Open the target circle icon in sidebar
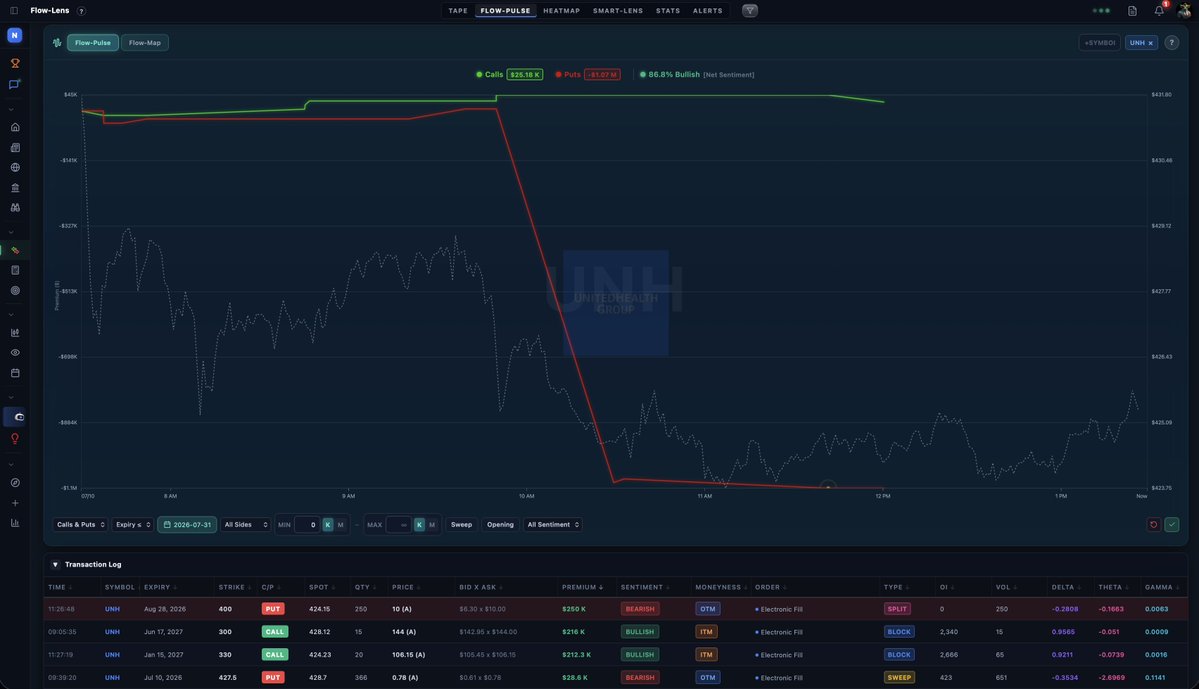This screenshot has height=689, width=1199. 15,291
